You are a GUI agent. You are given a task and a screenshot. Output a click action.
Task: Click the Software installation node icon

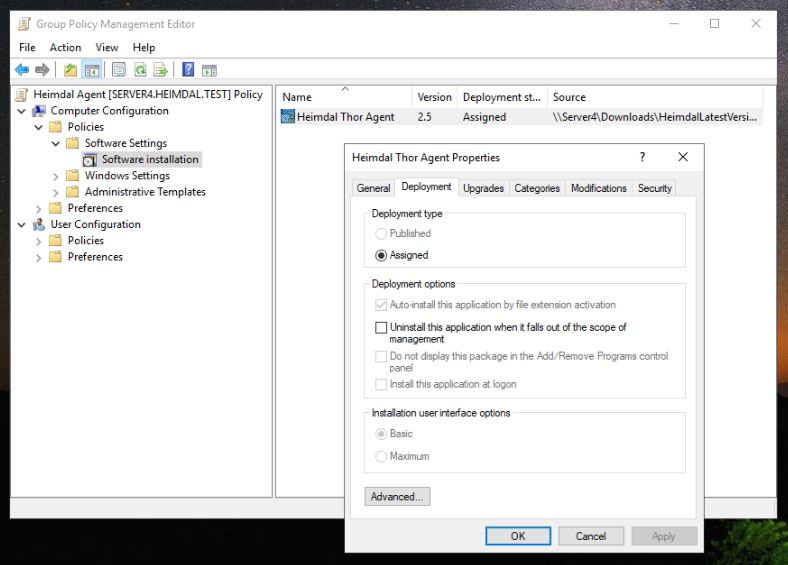(x=89, y=160)
